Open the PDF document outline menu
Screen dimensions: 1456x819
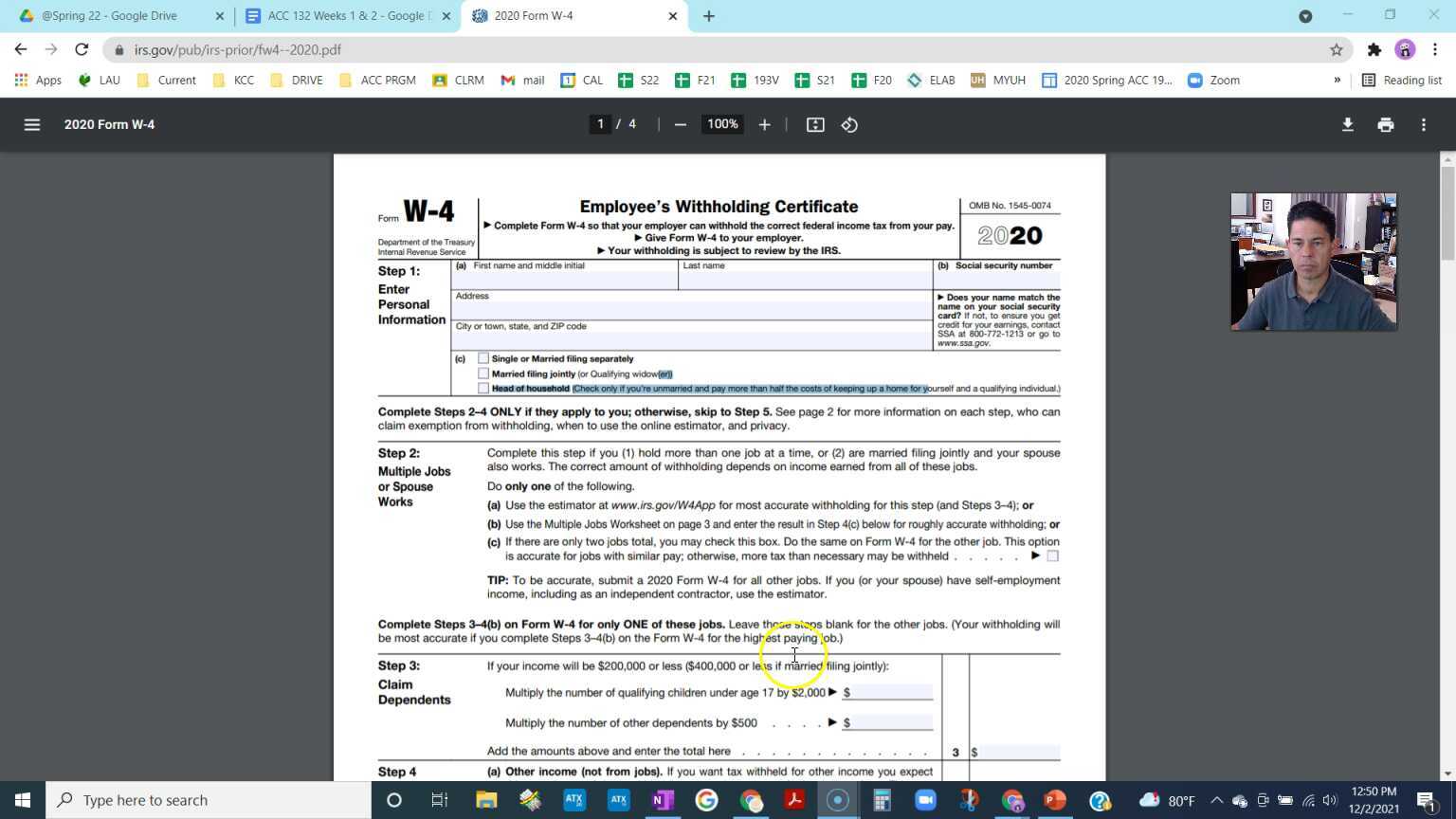click(31, 124)
